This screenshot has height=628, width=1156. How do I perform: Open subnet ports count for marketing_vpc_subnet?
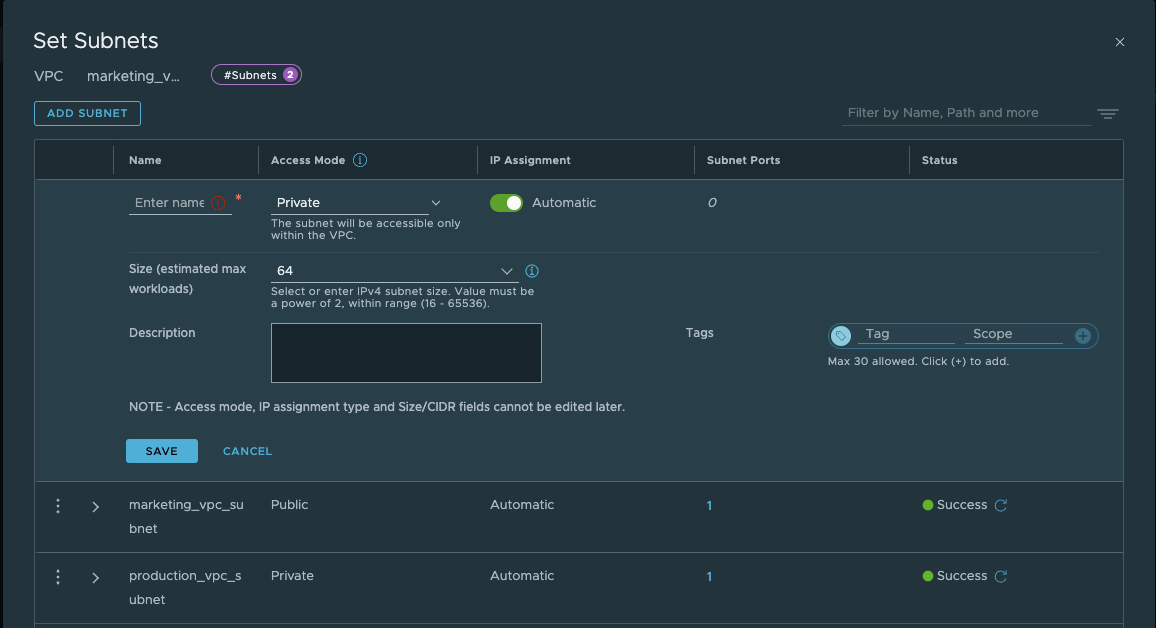[x=709, y=506]
